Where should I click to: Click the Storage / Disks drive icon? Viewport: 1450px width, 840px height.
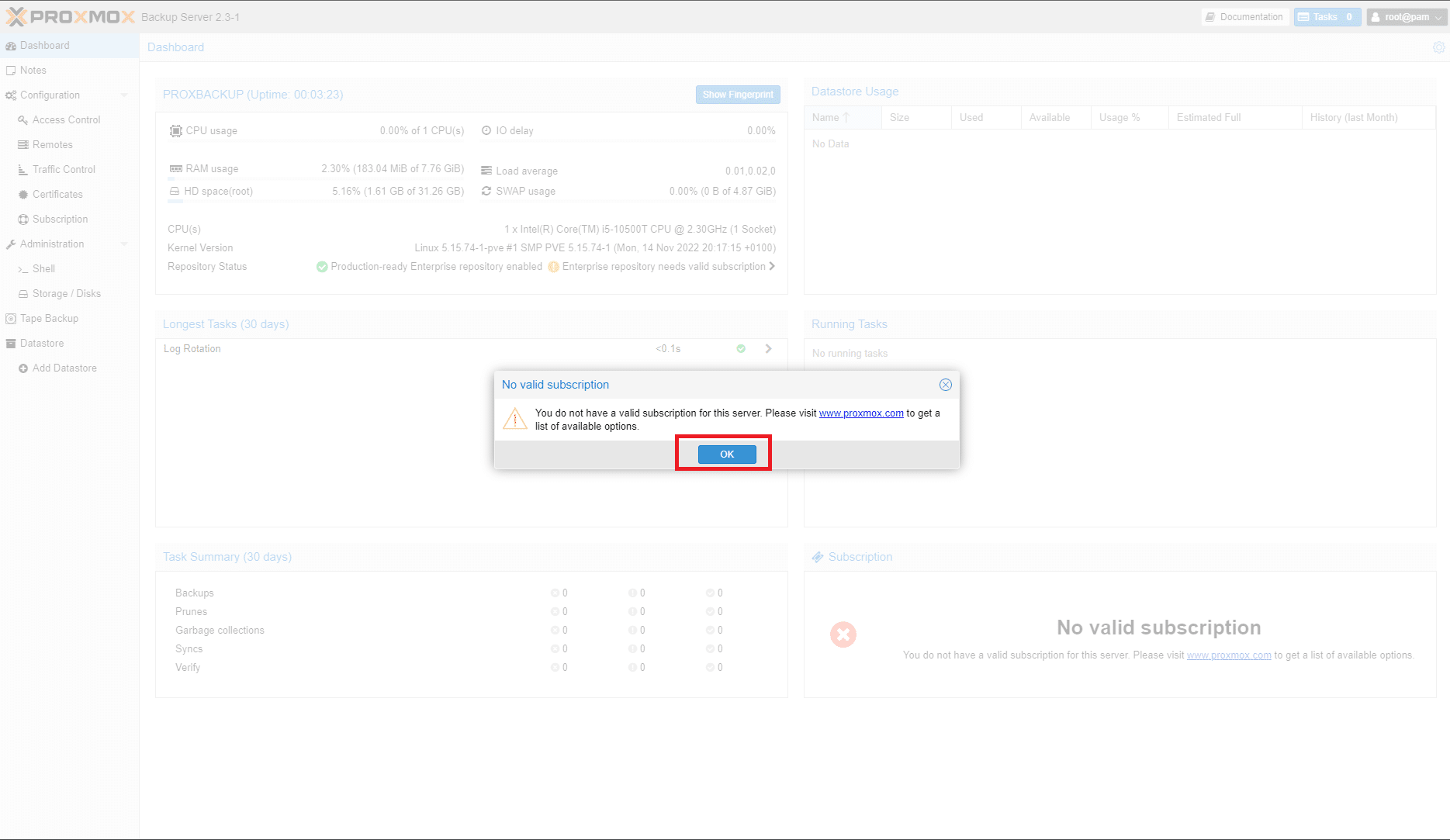(x=23, y=294)
